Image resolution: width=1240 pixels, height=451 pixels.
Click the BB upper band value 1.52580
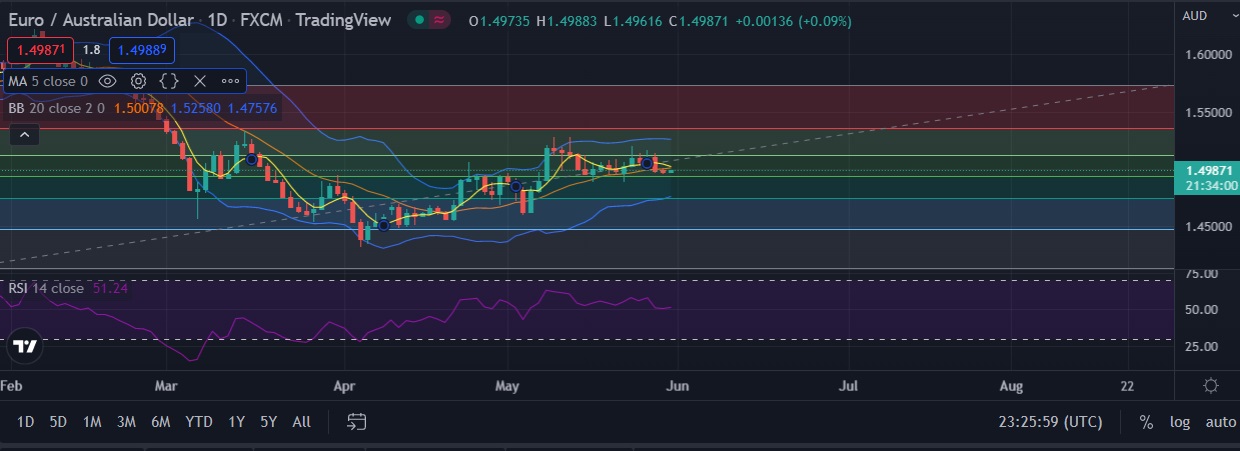pos(196,108)
